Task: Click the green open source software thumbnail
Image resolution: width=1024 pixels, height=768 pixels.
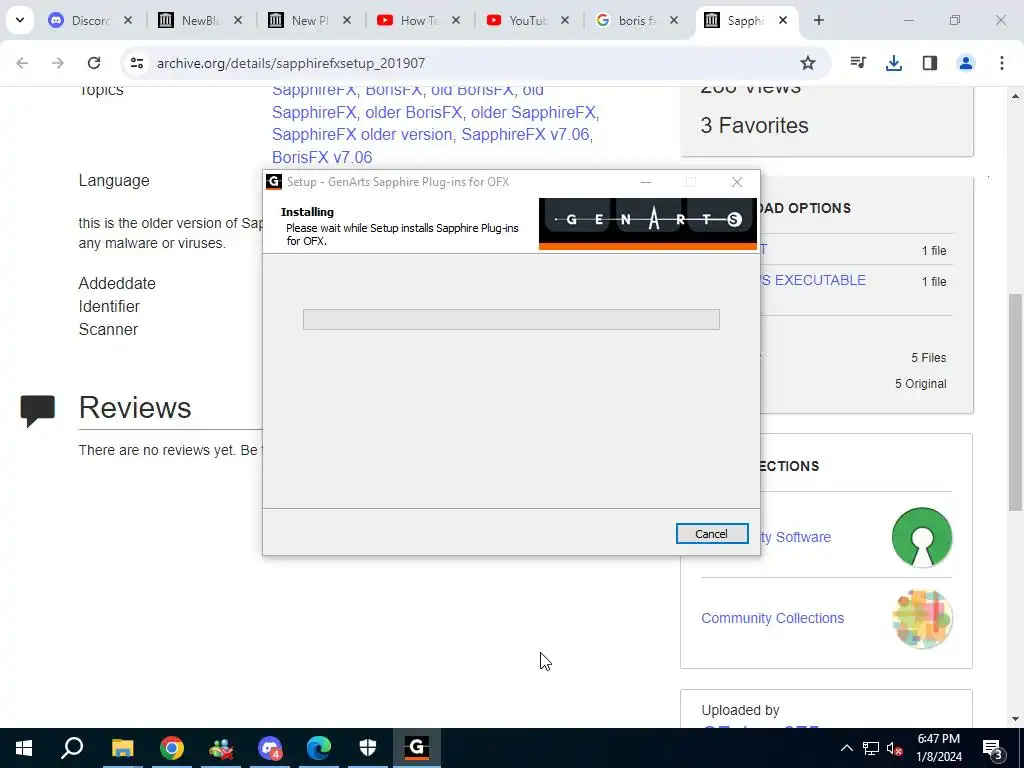Action: click(921, 537)
